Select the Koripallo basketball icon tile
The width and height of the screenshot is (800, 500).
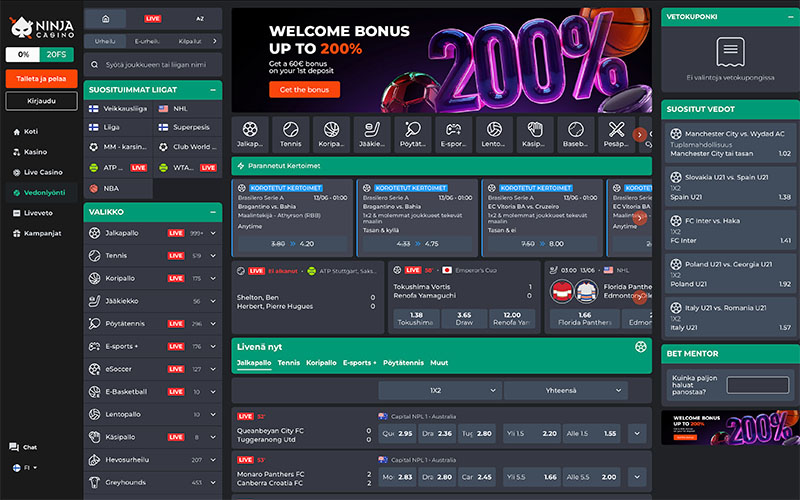[x=331, y=135]
